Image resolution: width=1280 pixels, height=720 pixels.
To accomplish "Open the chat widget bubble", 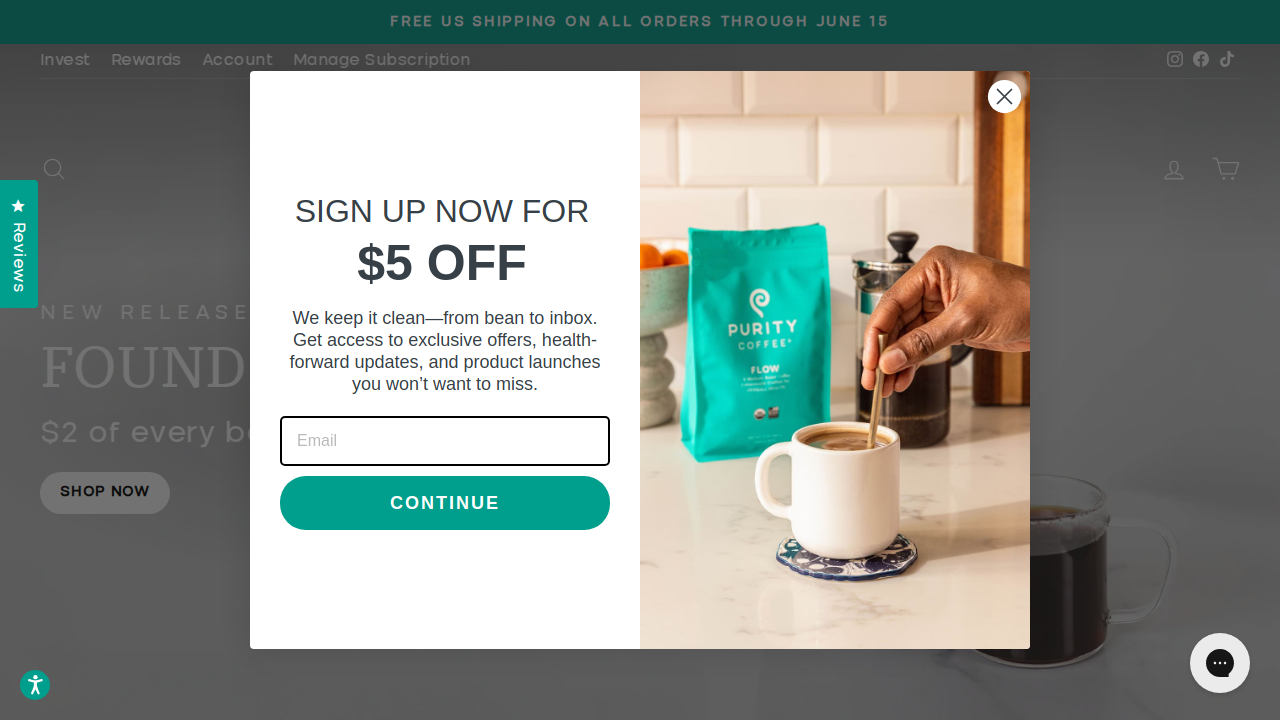I will 1220,663.
